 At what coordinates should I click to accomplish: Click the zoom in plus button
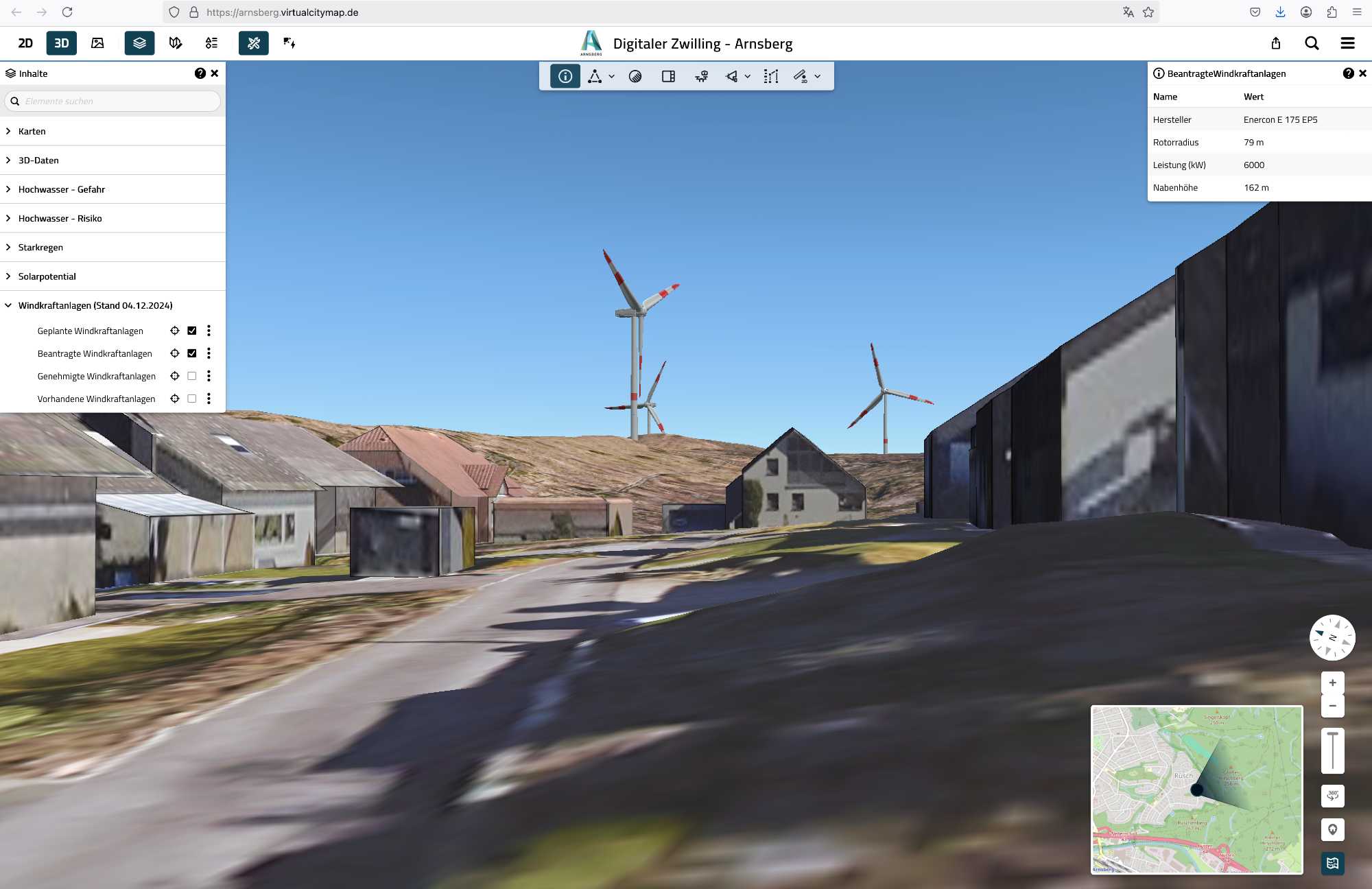click(x=1332, y=683)
